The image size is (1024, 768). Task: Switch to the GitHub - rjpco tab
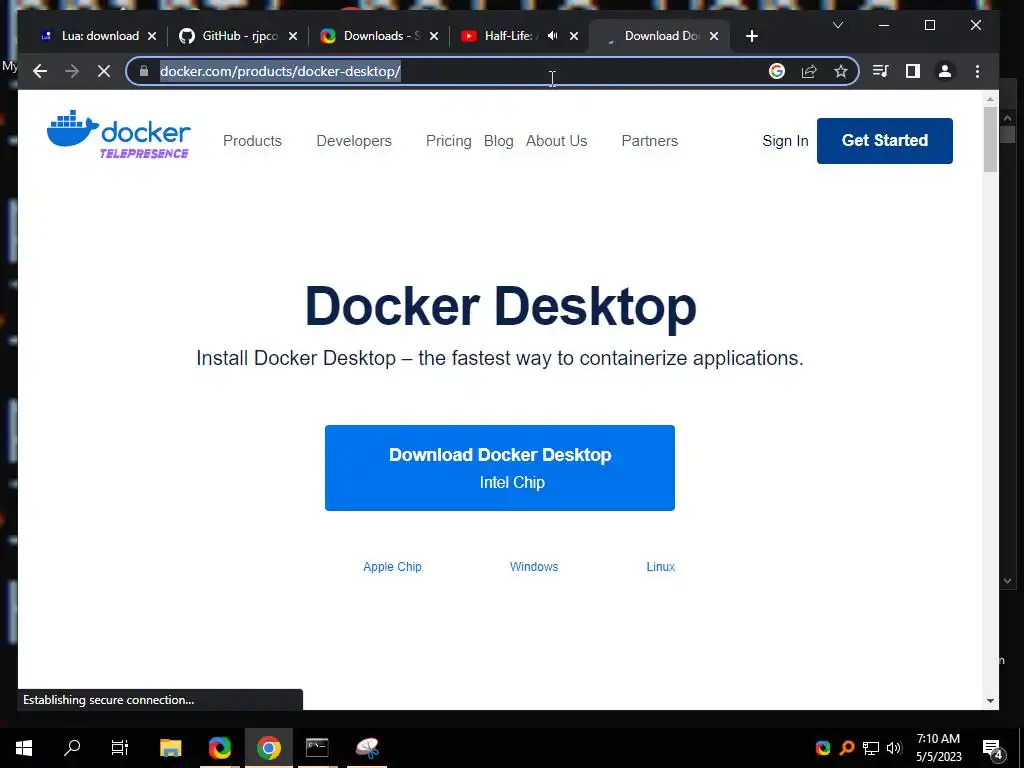pos(229,36)
